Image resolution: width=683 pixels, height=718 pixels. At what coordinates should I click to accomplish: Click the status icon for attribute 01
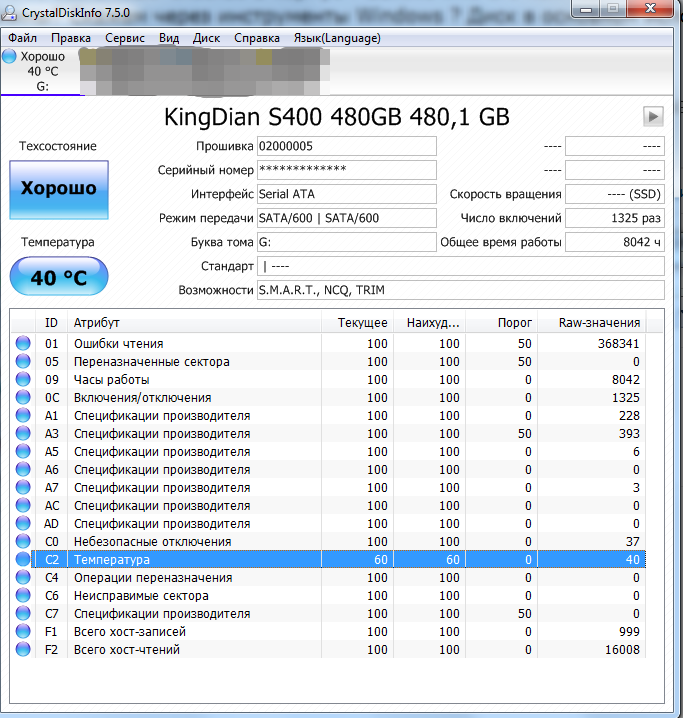[x=23, y=343]
